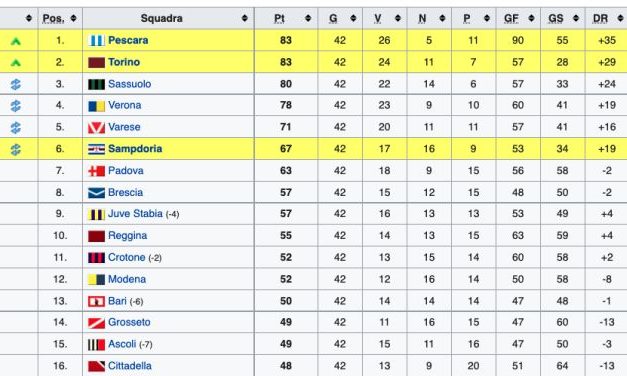Click the green promotion arrow beside Pescara
Viewport: 627px width, 376px height.
16,41
